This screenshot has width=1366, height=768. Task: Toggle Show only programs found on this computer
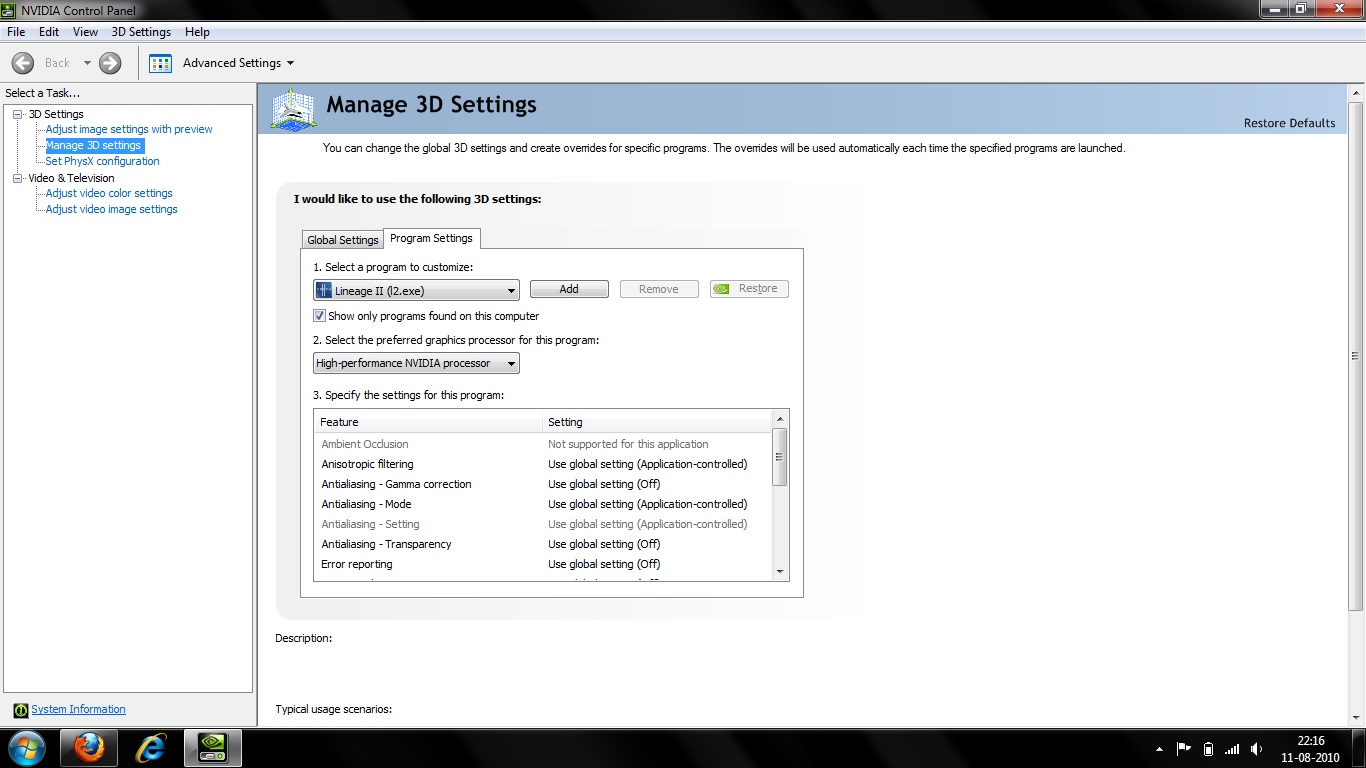click(x=320, y=316)
